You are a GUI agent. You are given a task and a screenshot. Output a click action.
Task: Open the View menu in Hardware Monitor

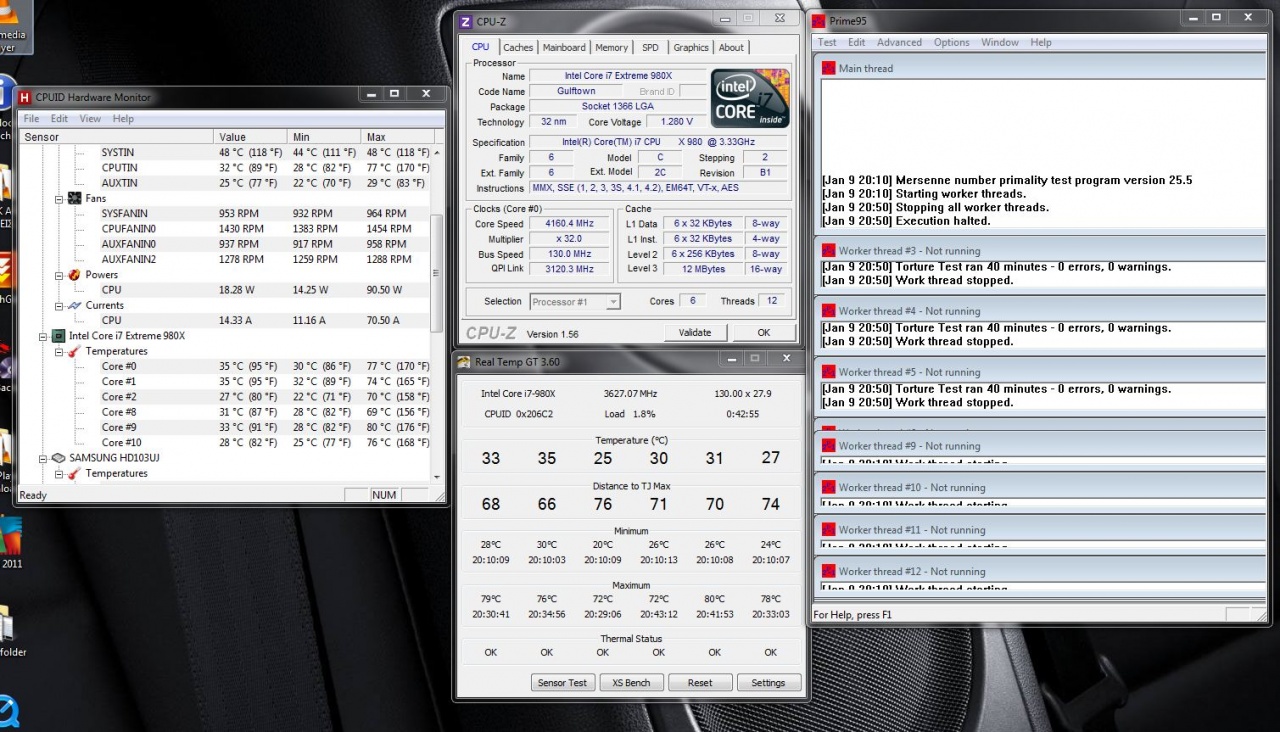point(90,118)
